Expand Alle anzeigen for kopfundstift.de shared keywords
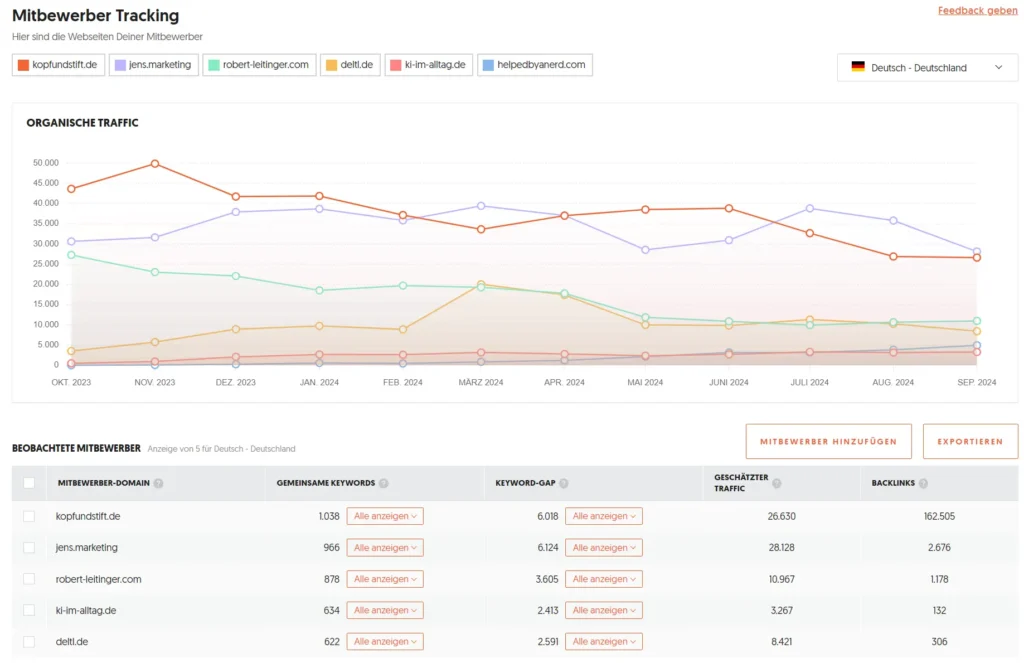The height and width of the screenshot is (663, 1024). [x=385, y=516]
